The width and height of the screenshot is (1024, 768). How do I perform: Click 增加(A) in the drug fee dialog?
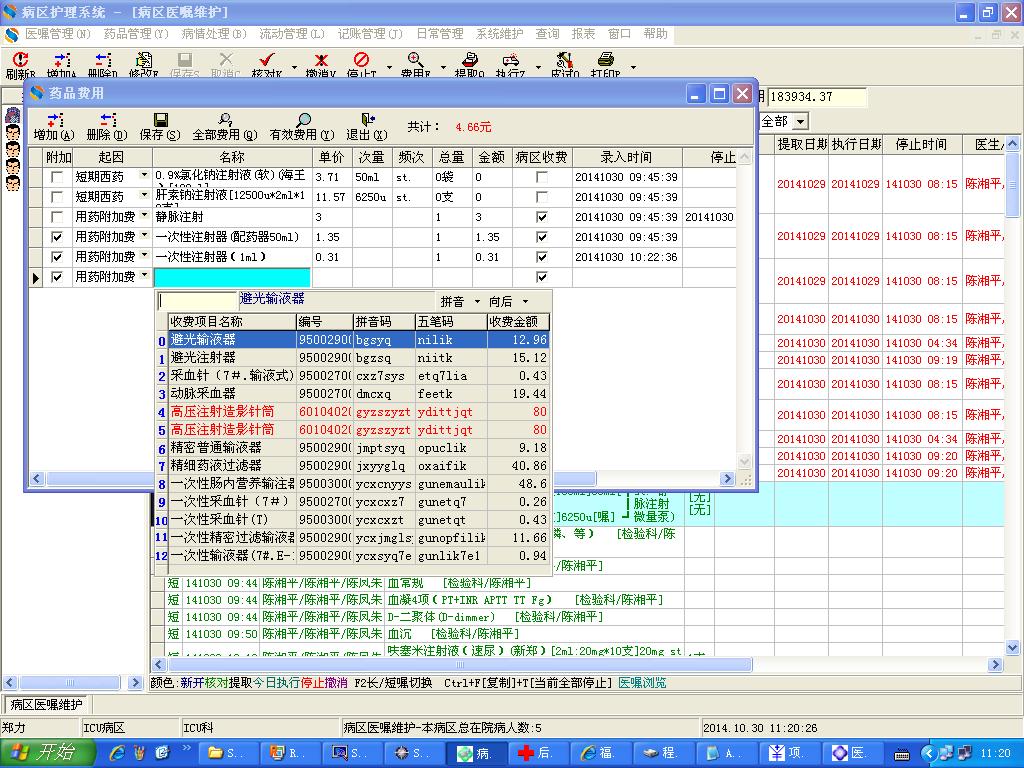(54, 127)
